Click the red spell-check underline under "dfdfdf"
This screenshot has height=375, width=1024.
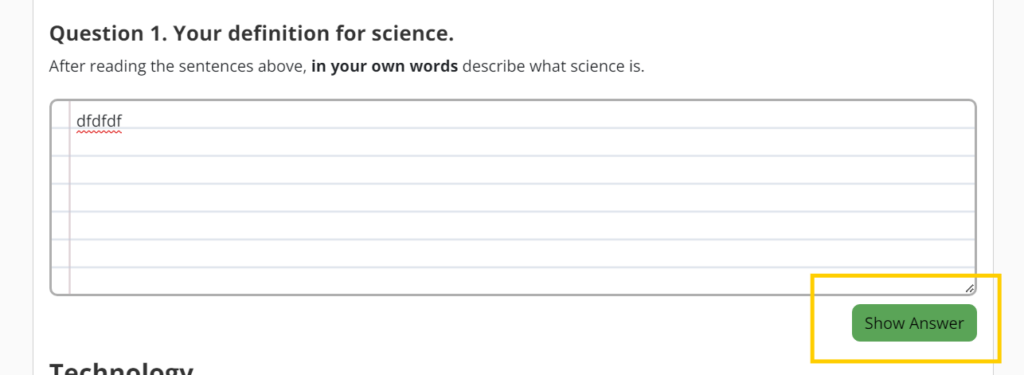(99, 131)
